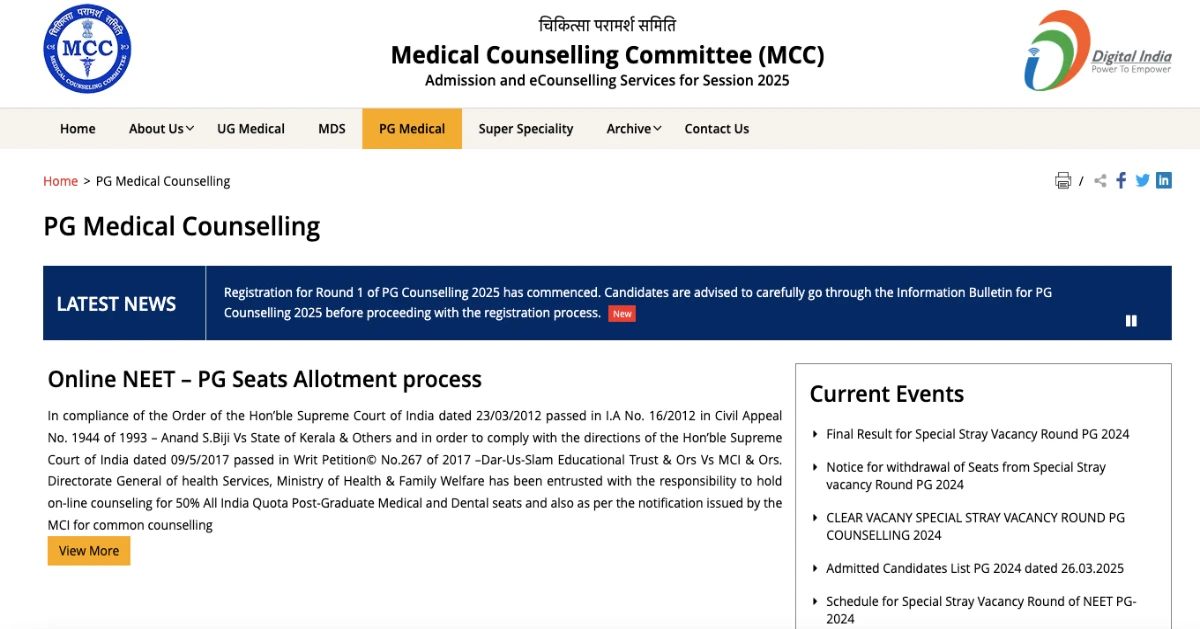
Task: Share page on Facebook
Action: pos(1121,181)
